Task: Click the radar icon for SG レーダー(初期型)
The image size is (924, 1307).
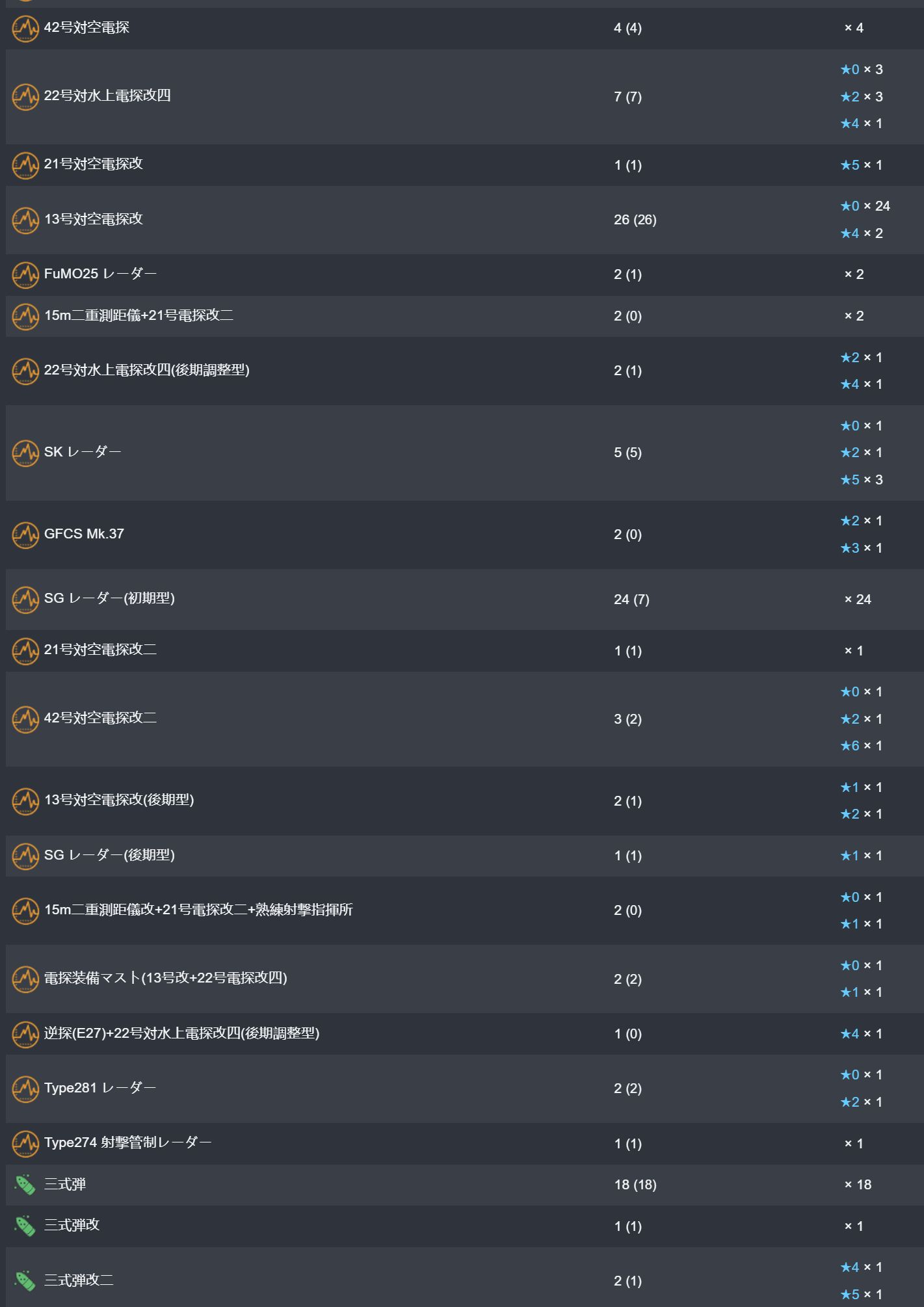Action: (25, 599)
